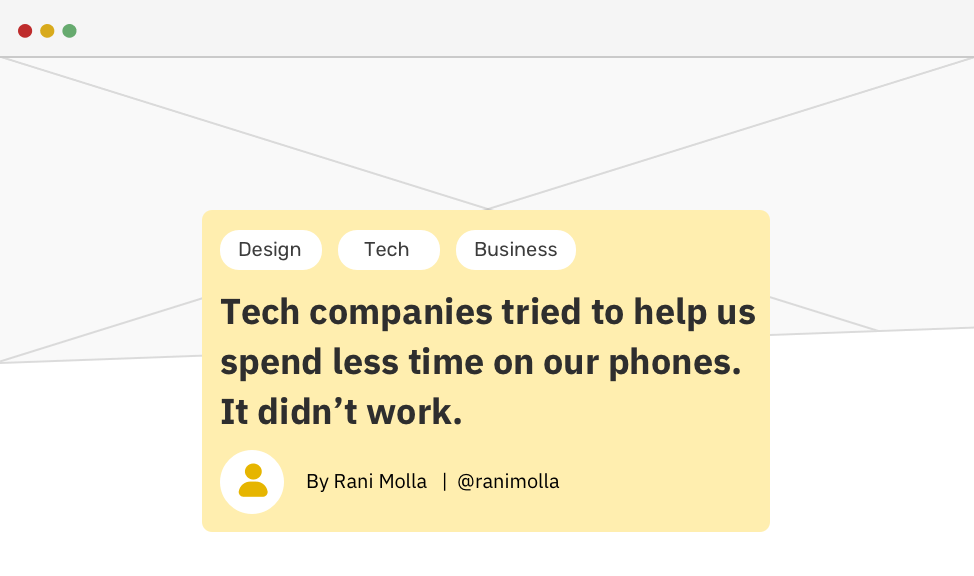Click the green maximize window dot

click(69, 31)
